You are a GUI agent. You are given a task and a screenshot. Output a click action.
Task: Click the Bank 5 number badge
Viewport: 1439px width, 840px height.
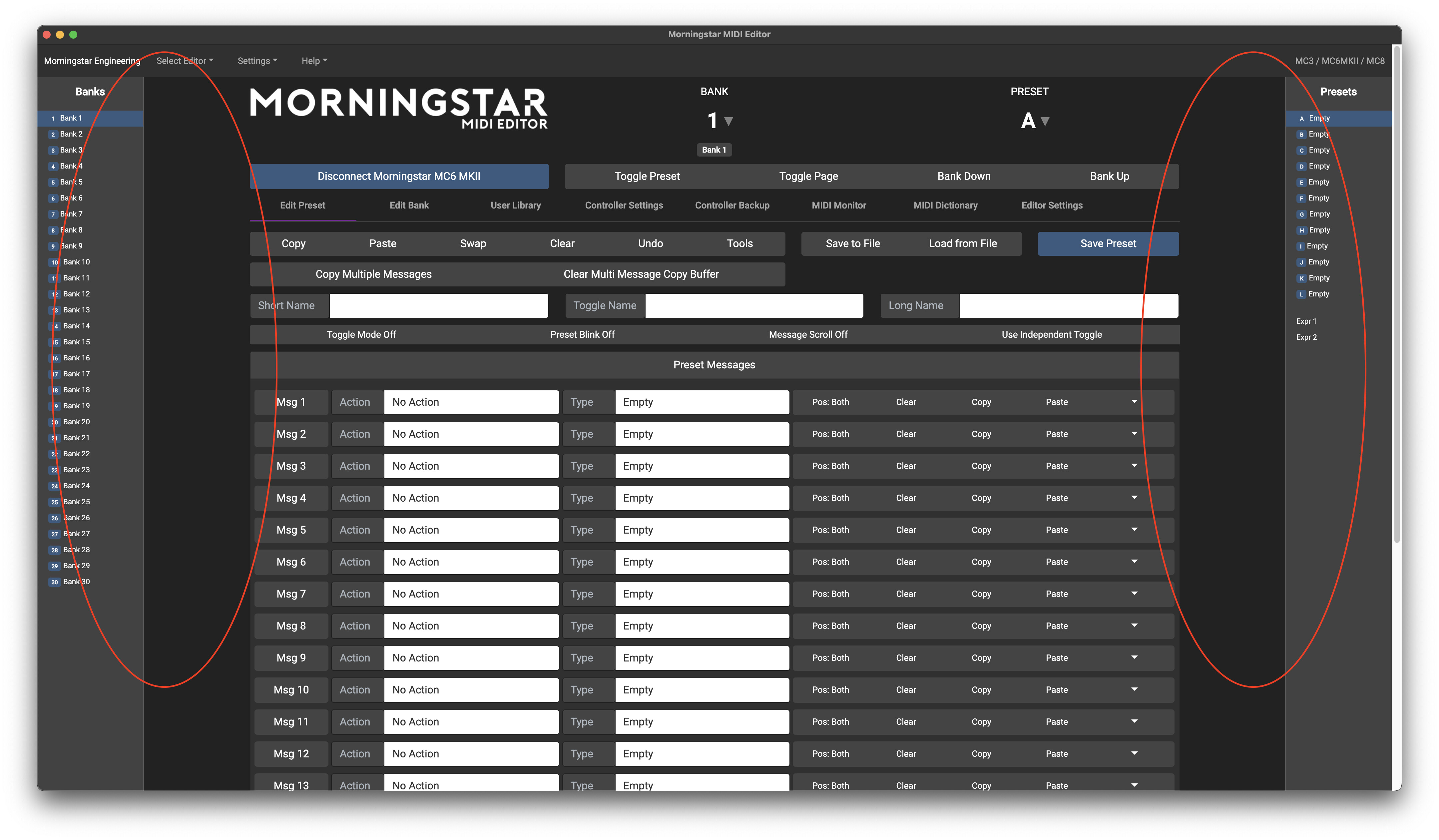point(53,182)
